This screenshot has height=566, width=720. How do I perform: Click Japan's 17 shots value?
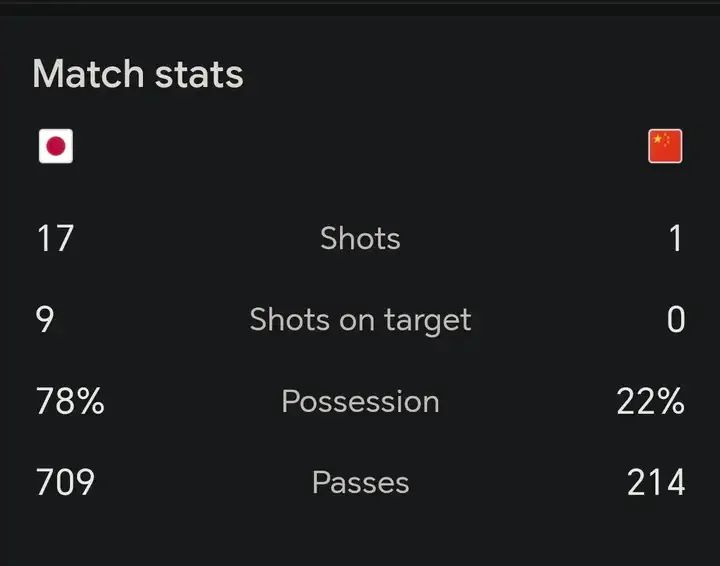click(55, 238)
